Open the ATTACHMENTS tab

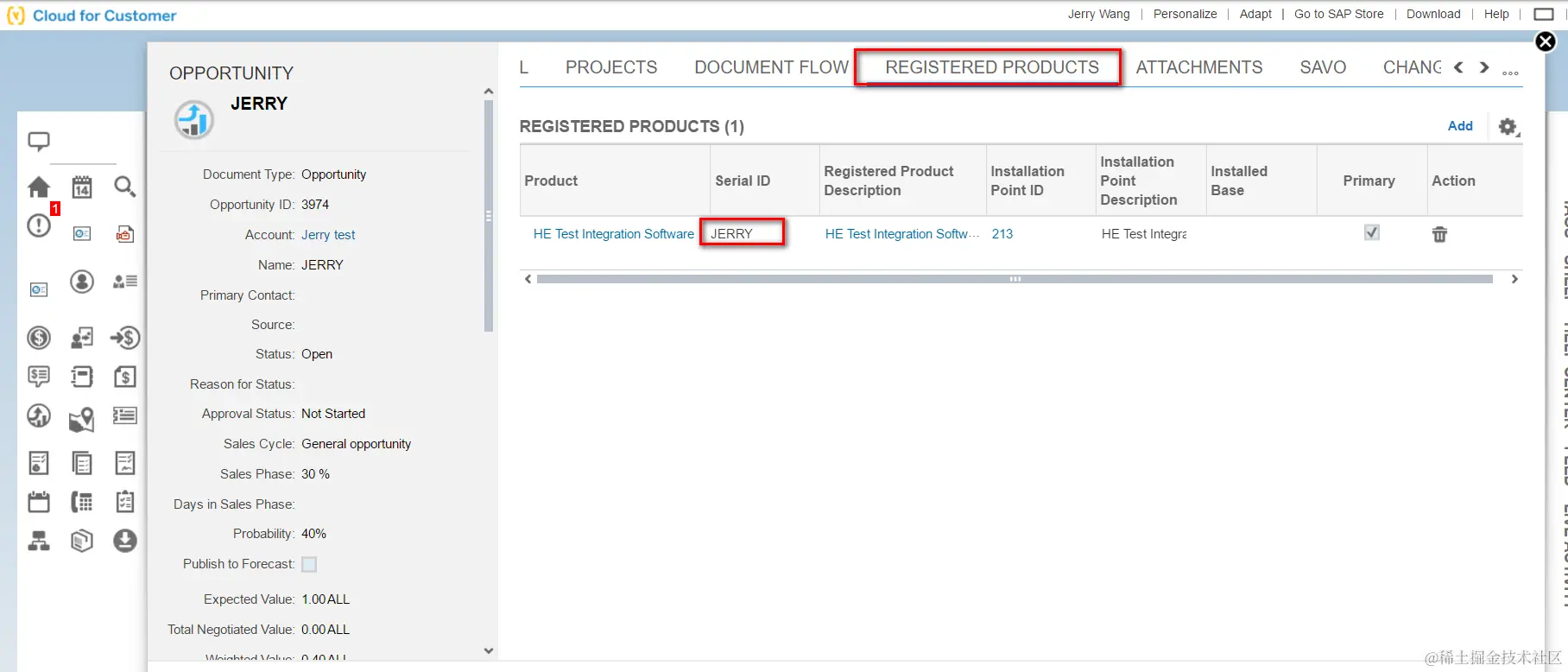click(1199, 67)
